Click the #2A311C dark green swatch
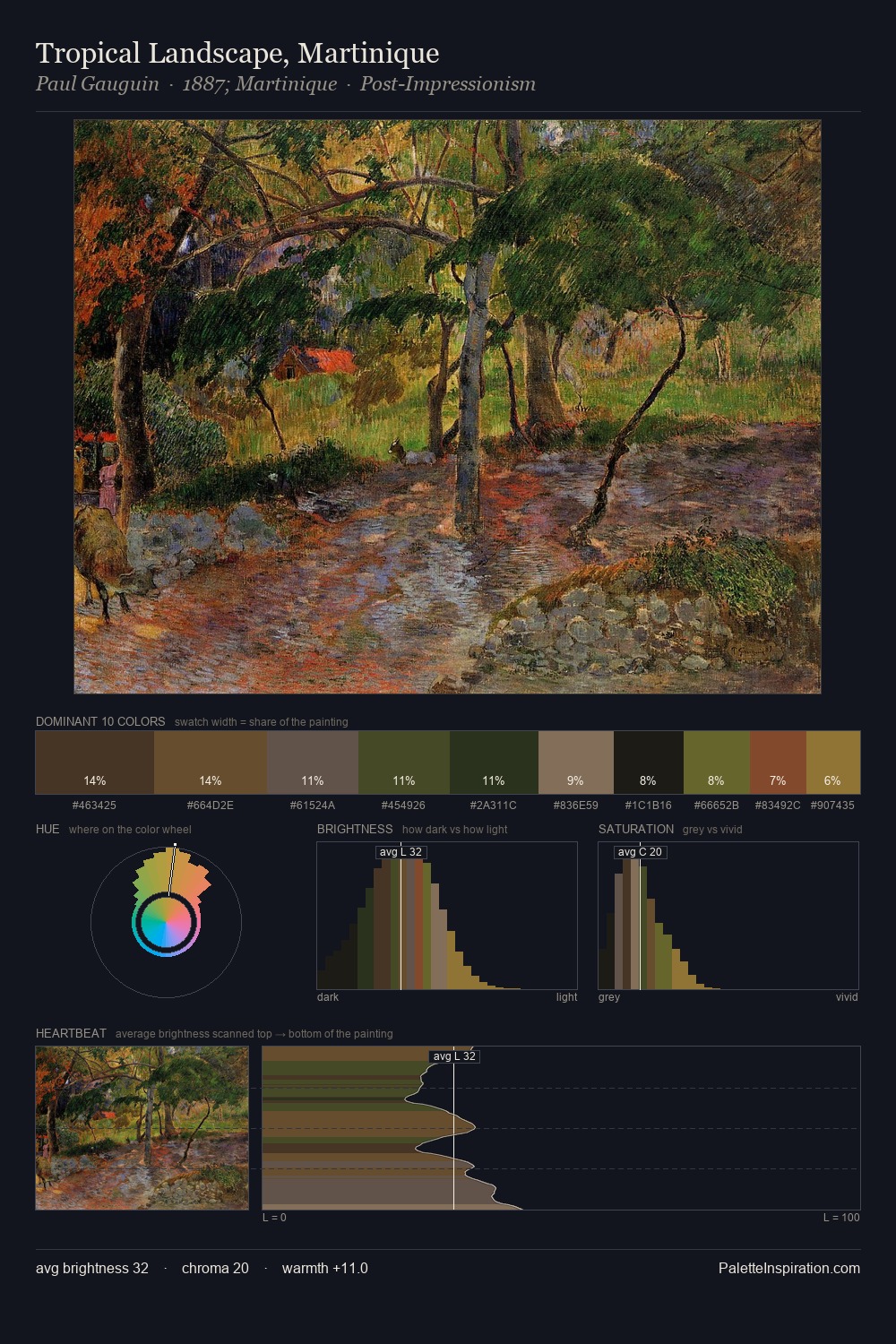Viewport: 896px width, 1344px height. pos(494,762)
